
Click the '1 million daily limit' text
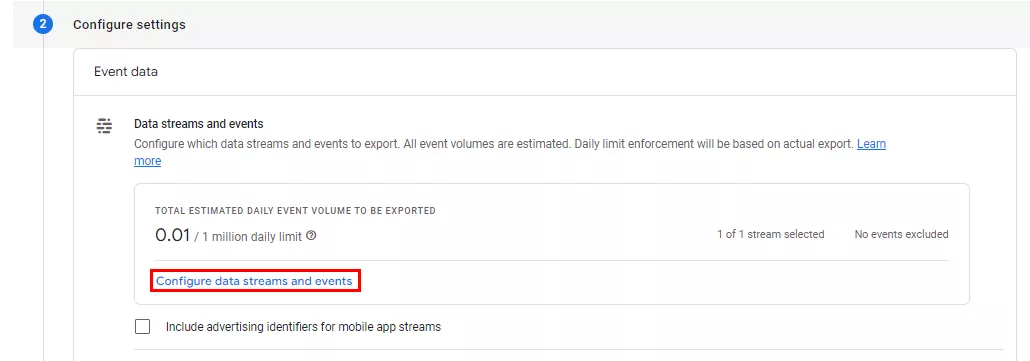pyautogui.click(x=252, y=236)
